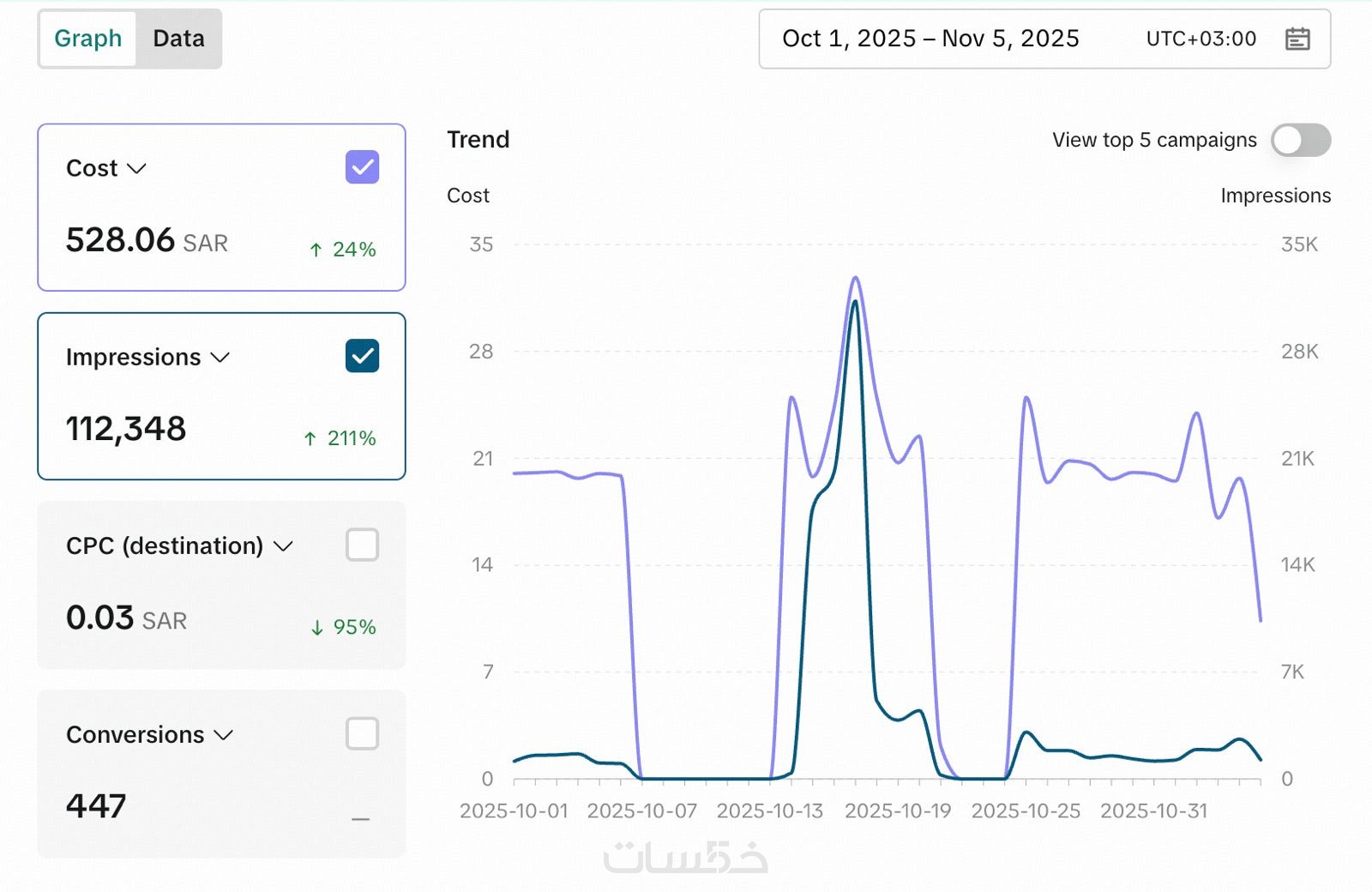Click the 2025-10-07 axis date label
1372x892 pixels.
coord(641,811)
